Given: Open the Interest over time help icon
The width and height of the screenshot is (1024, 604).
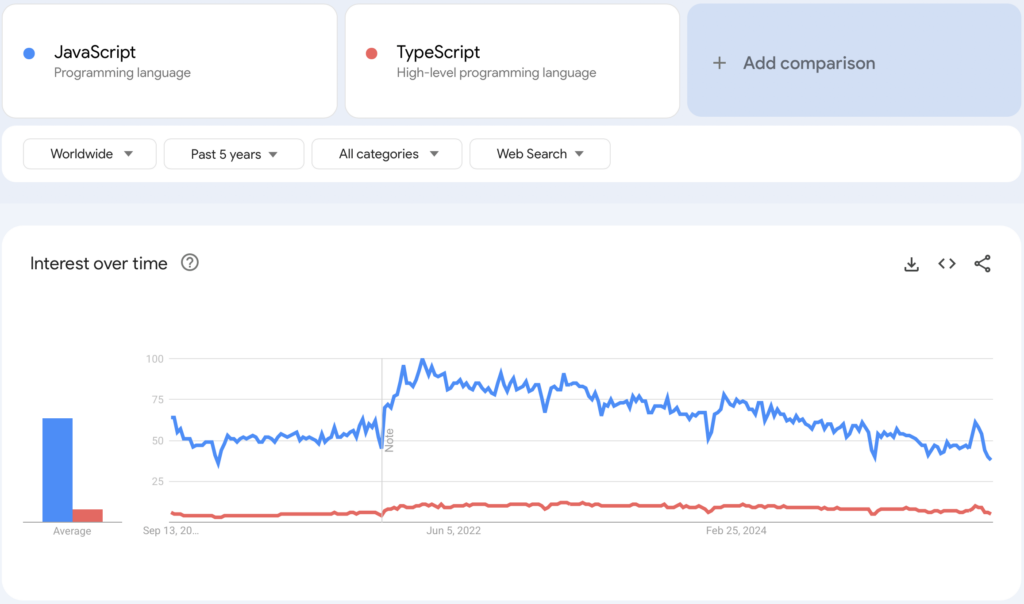Looking at the screenshot, I should [190, 263].
